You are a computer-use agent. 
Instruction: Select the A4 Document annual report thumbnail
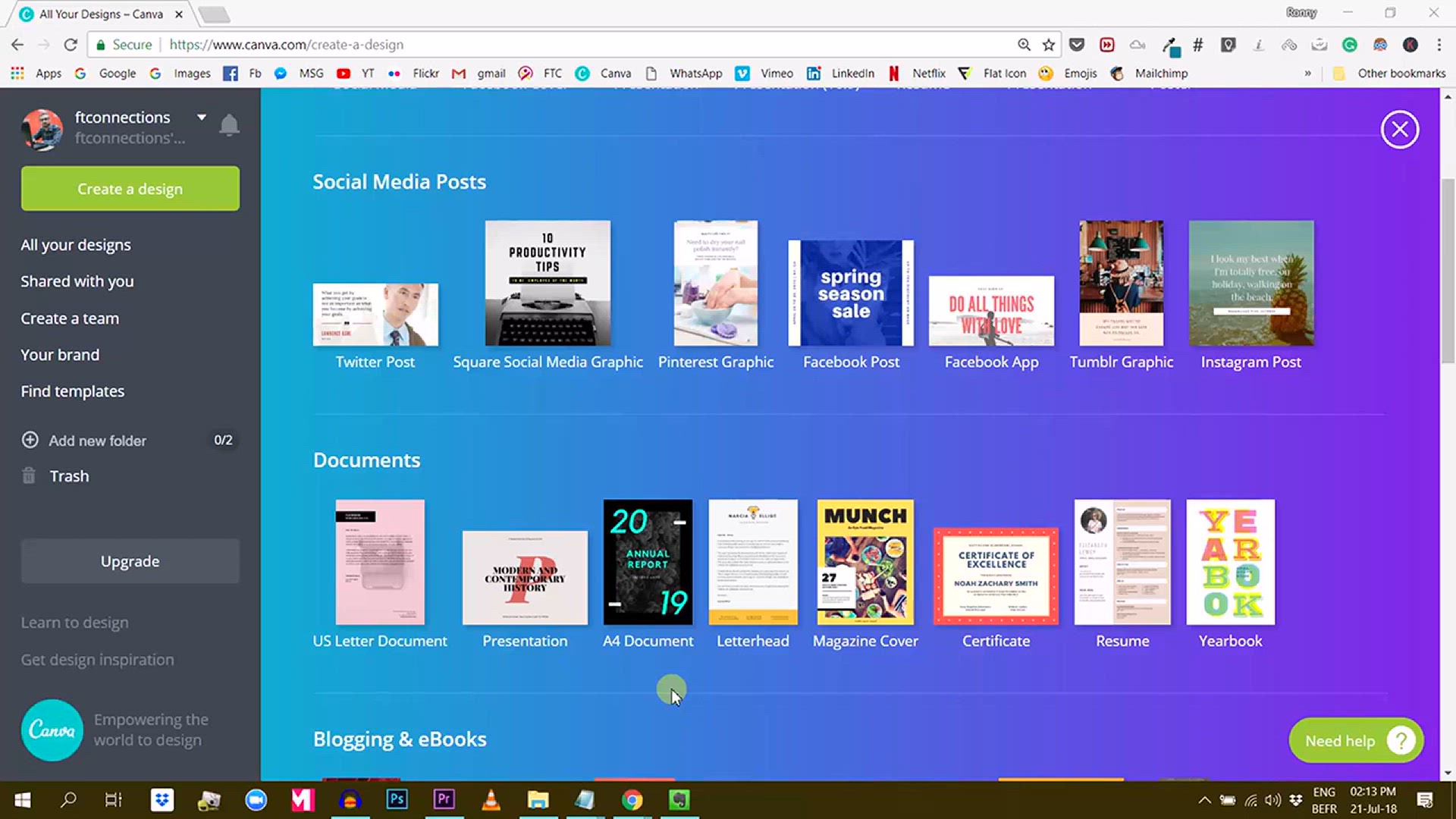tap(648, 562)
